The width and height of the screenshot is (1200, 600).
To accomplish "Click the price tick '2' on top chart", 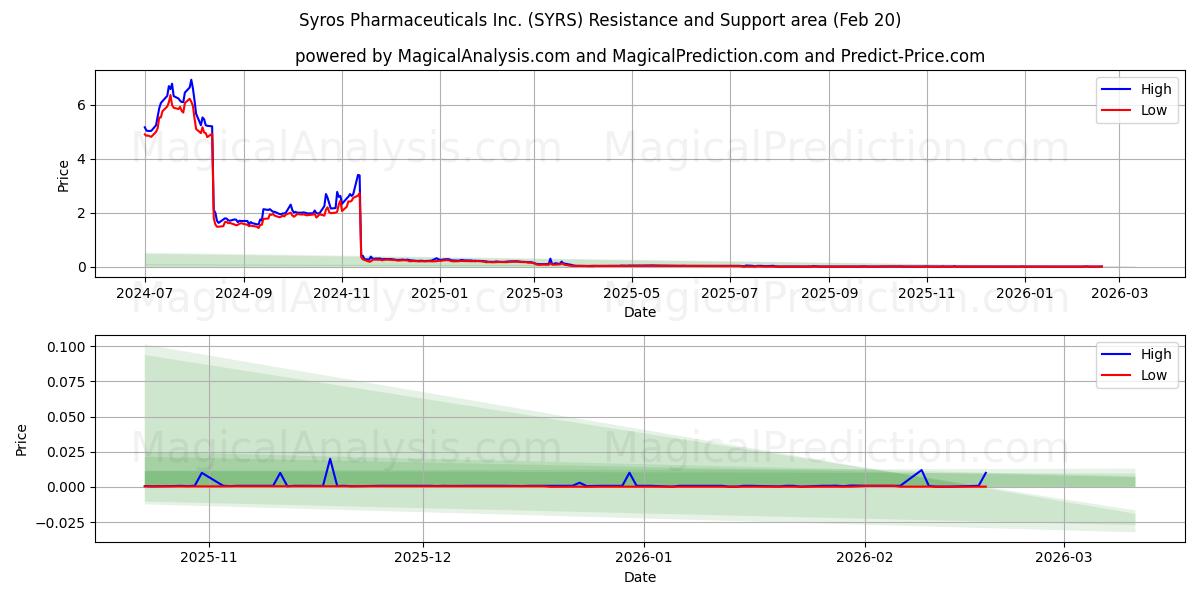I will point(84,213).
